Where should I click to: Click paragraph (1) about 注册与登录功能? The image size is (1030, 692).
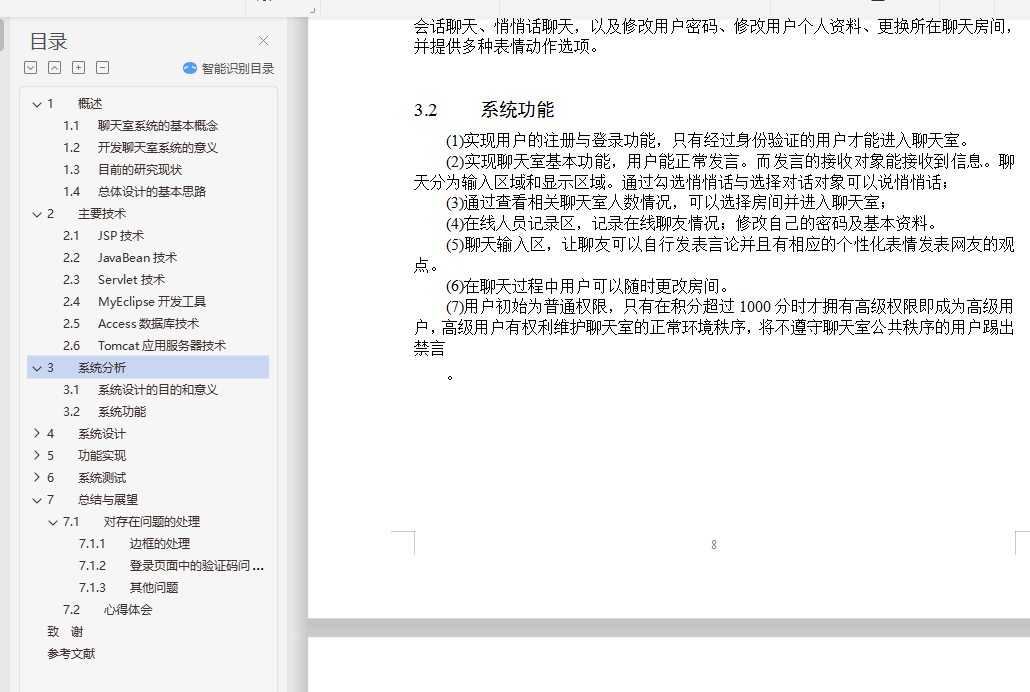[708, 141]
